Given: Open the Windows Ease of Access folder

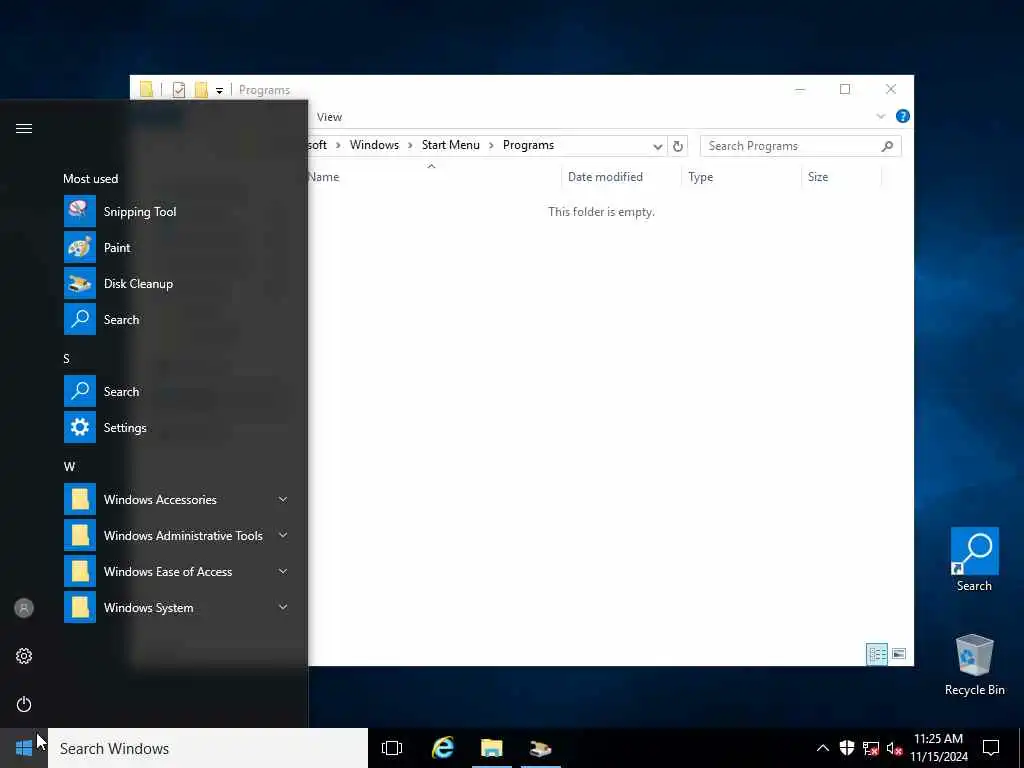Looking at the screenshot, I should (176, 571).
